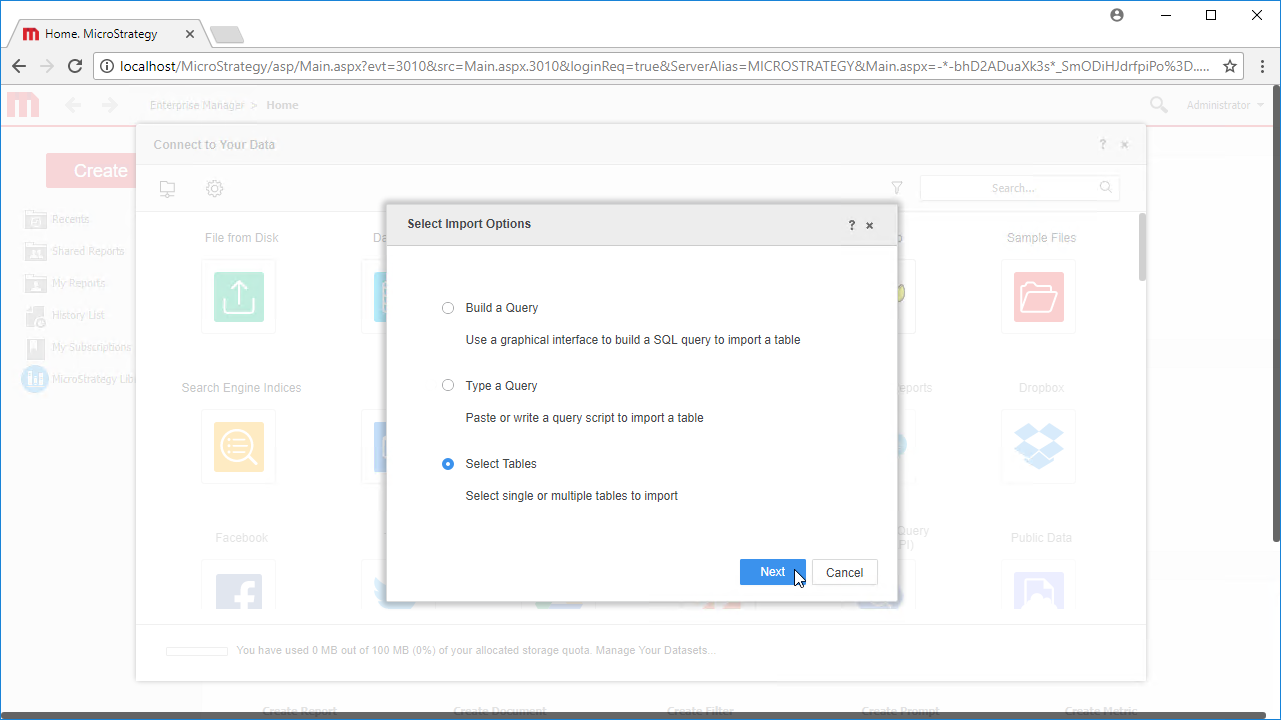This screenshot has height=720, width=1281.
Task: Select the Select Tables radio button
Action: point(448,464)
